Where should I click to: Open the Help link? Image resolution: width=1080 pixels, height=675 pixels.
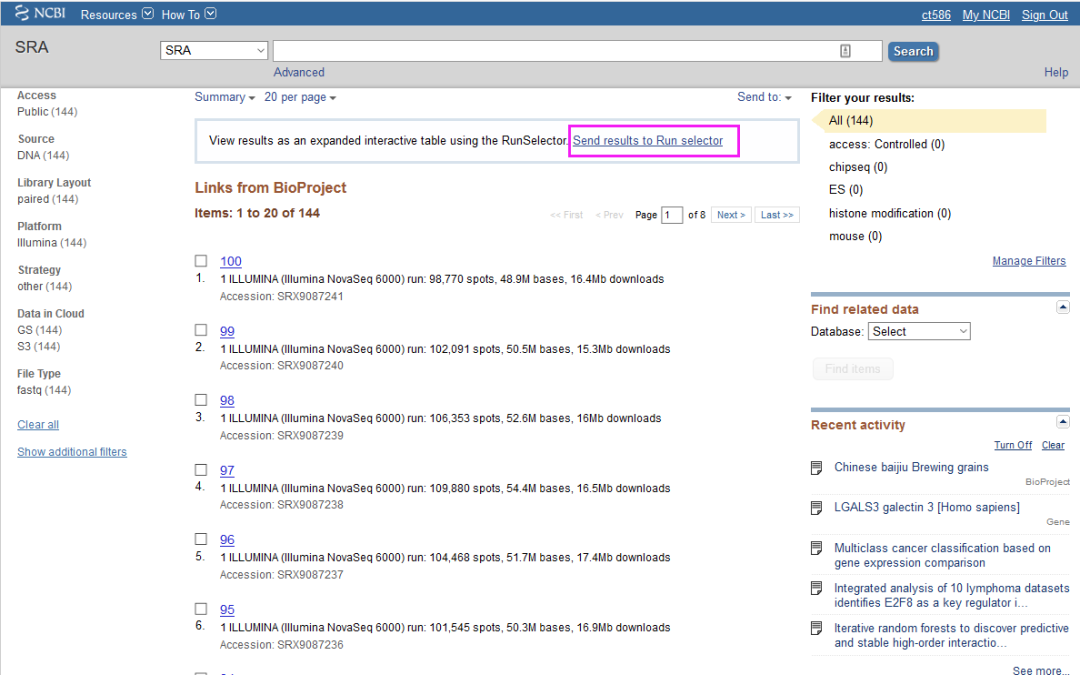(1056, 72)
